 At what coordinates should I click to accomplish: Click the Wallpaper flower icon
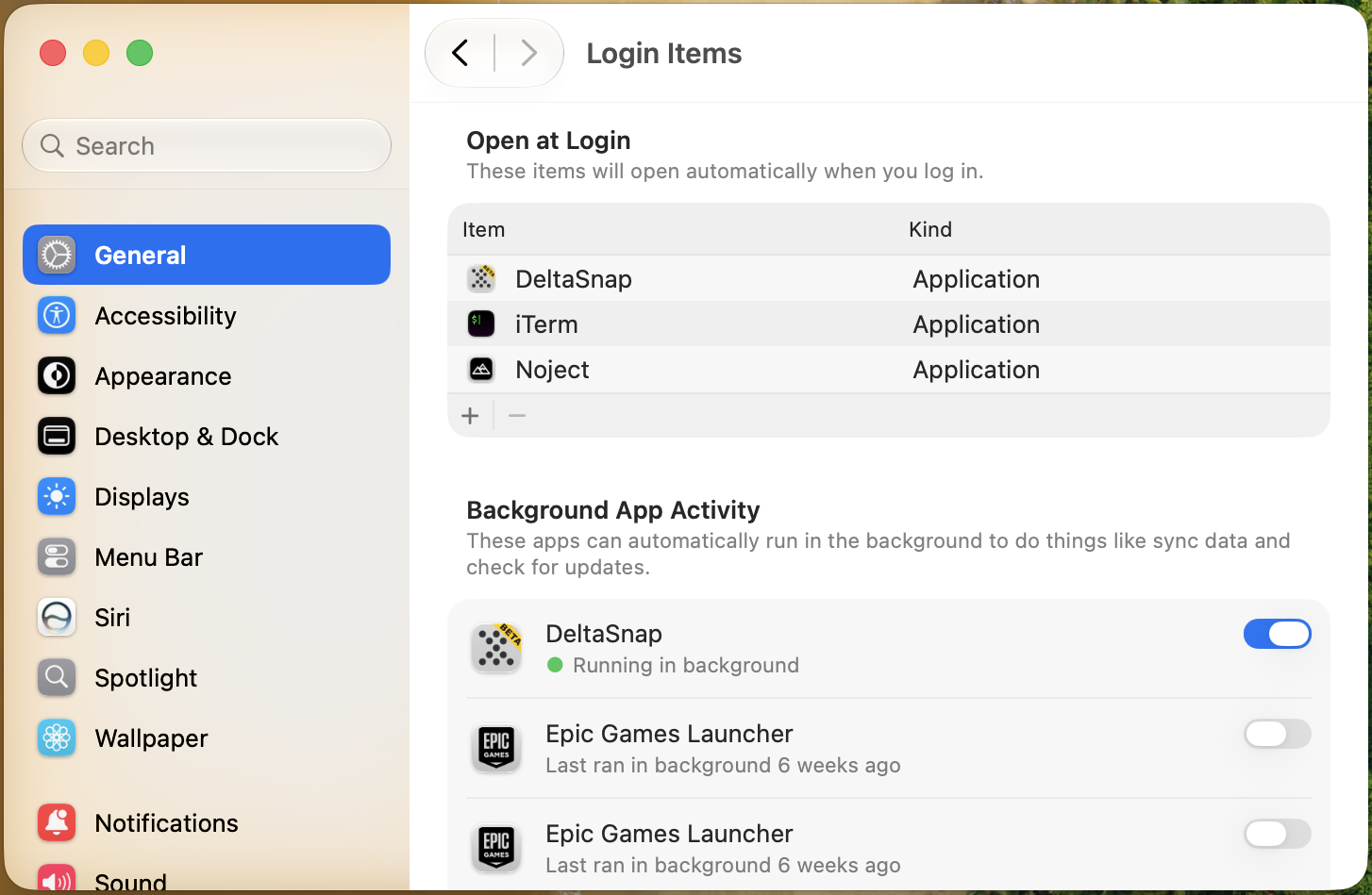[57, 738]
